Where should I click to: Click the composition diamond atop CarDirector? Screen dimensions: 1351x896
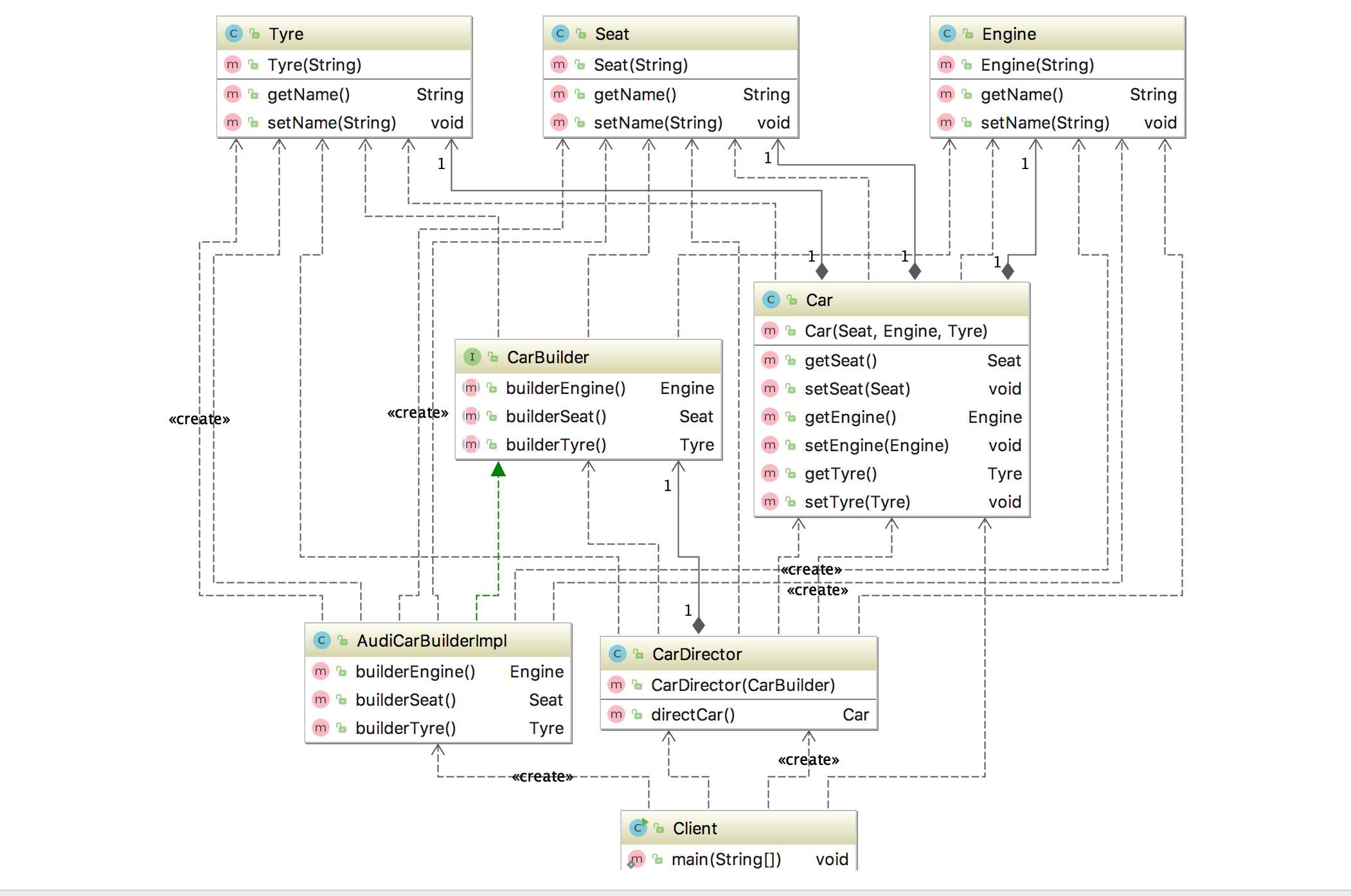coord(699,625)
